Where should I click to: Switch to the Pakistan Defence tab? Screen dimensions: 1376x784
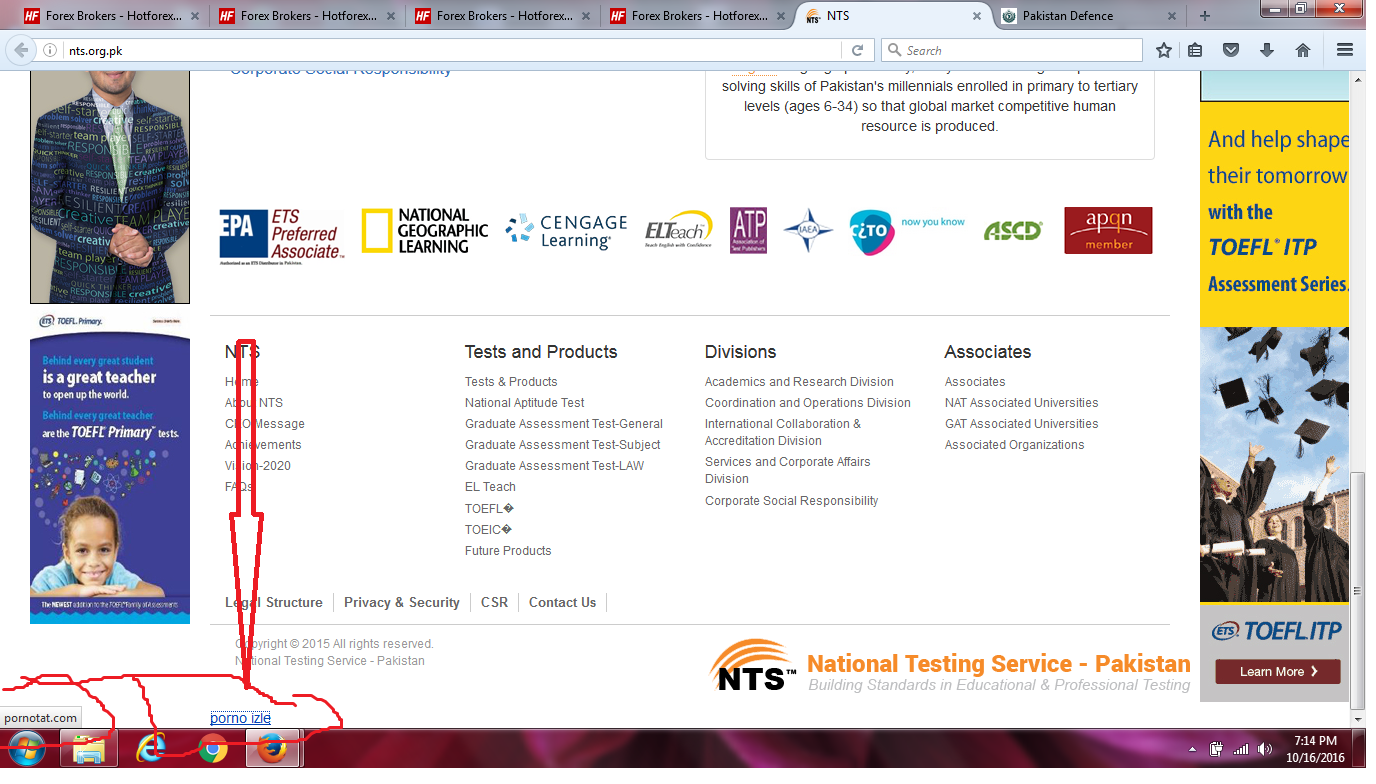pos(1088,16)
